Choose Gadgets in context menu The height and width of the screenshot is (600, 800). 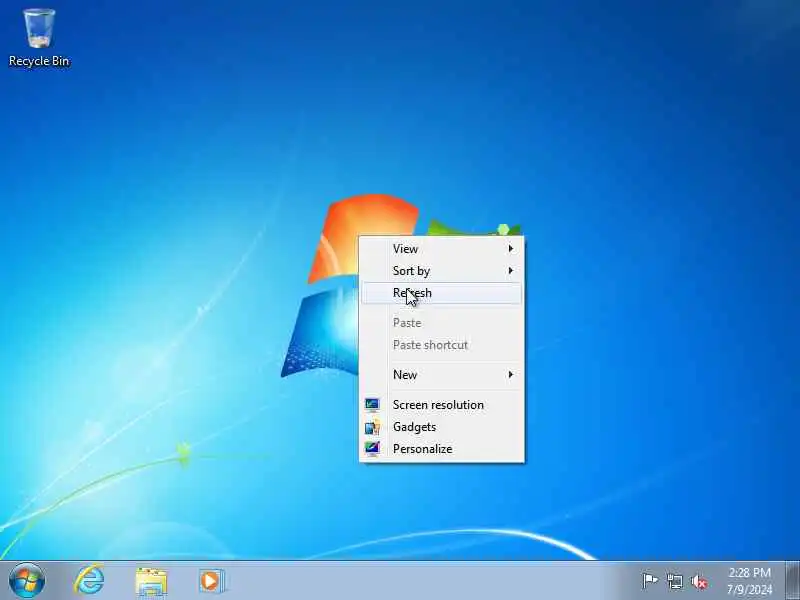click(442, 427)
